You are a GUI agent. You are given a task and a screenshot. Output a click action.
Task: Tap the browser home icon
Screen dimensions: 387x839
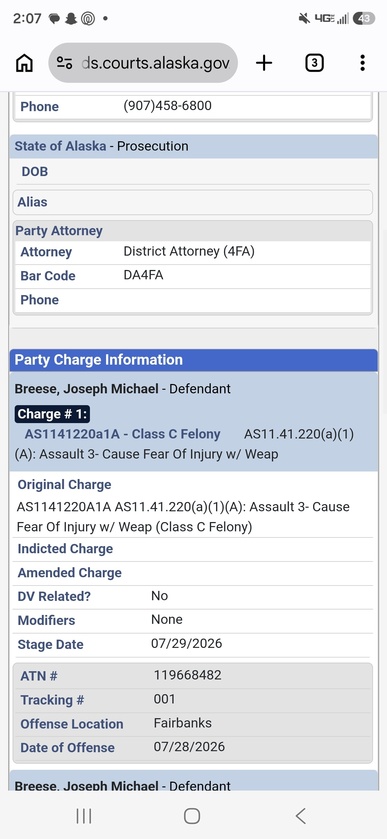tap(24, 63)
